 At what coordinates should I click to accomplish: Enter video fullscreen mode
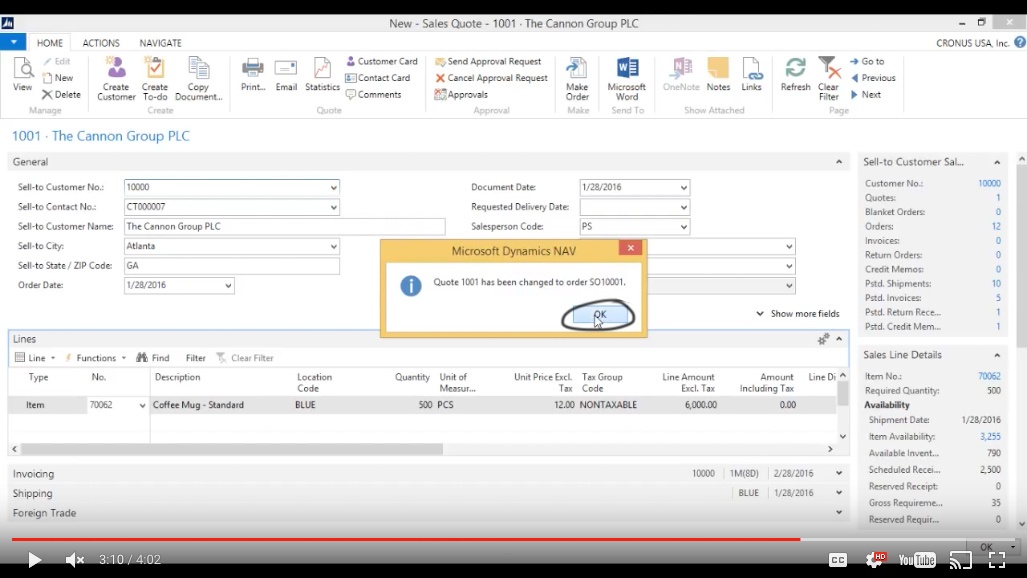coord(997,560)
